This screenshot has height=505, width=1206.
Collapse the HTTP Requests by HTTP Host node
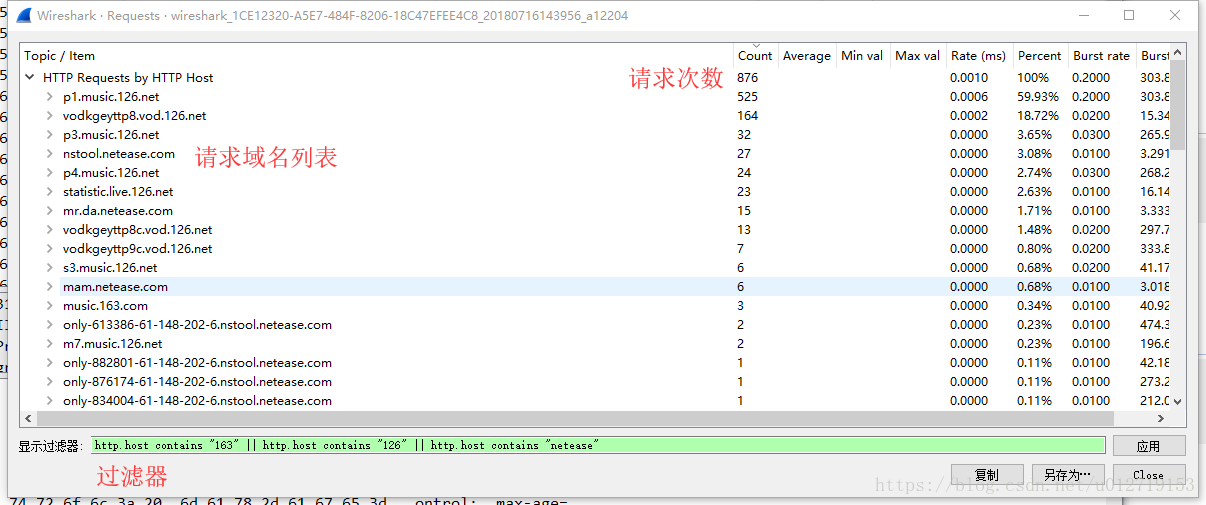pos(30,77)
